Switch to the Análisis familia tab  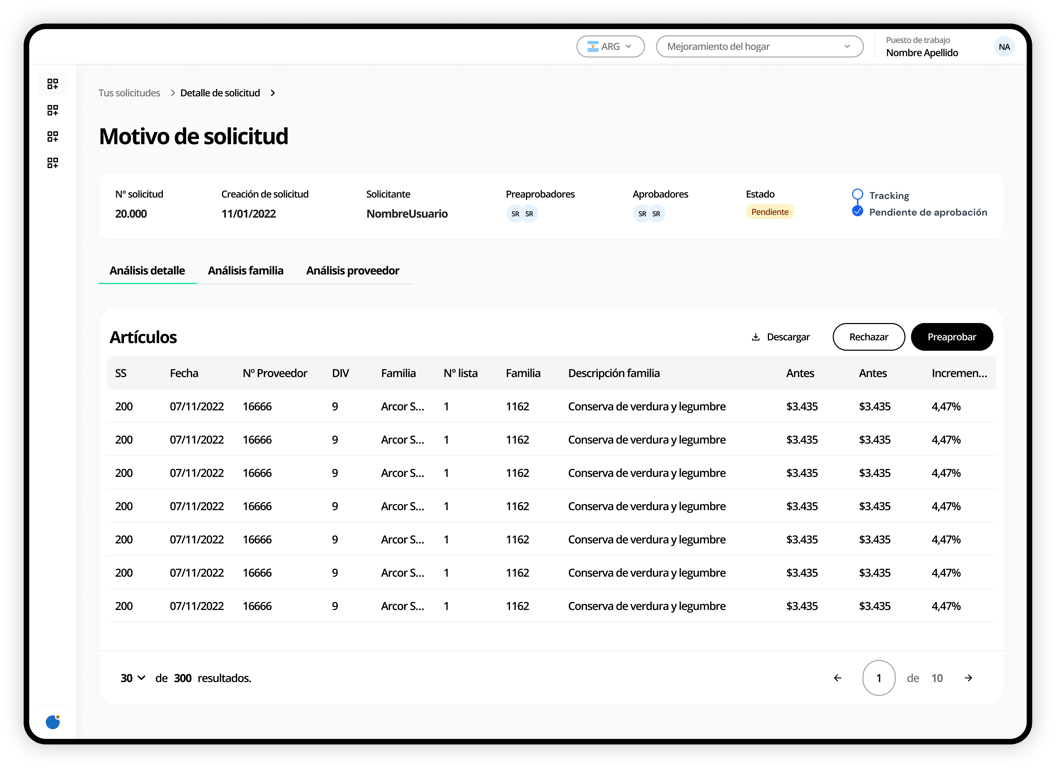tap(245, 271)
